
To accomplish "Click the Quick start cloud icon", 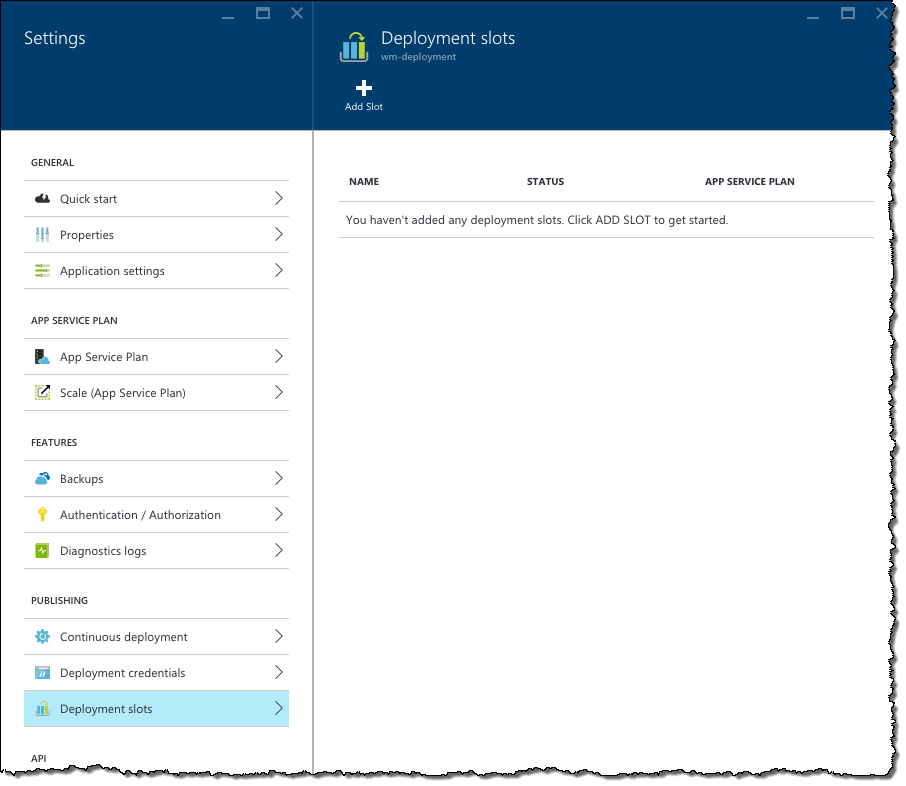I will tap(42, 199).
